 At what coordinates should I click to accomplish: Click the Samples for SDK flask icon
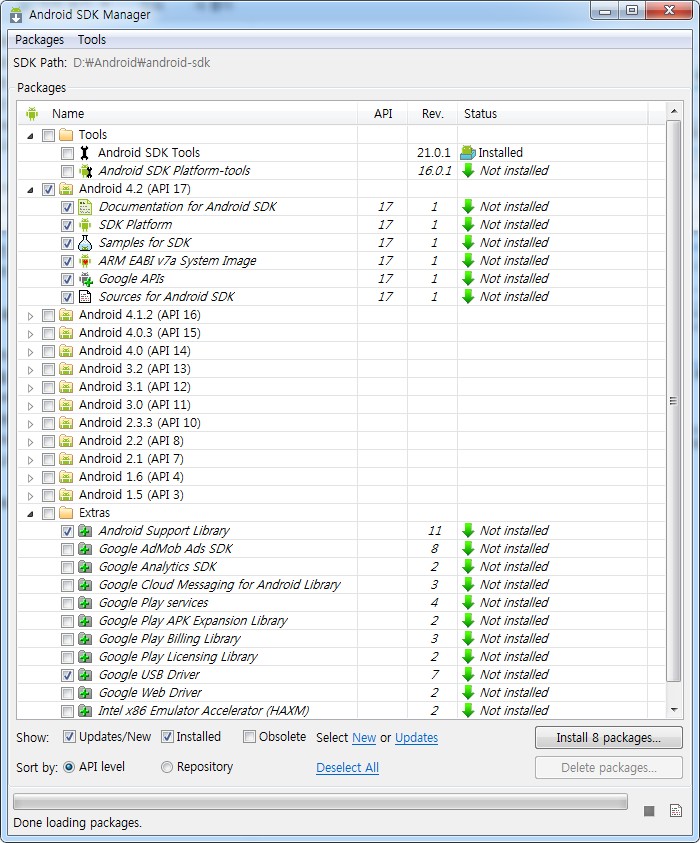point(85,243)
